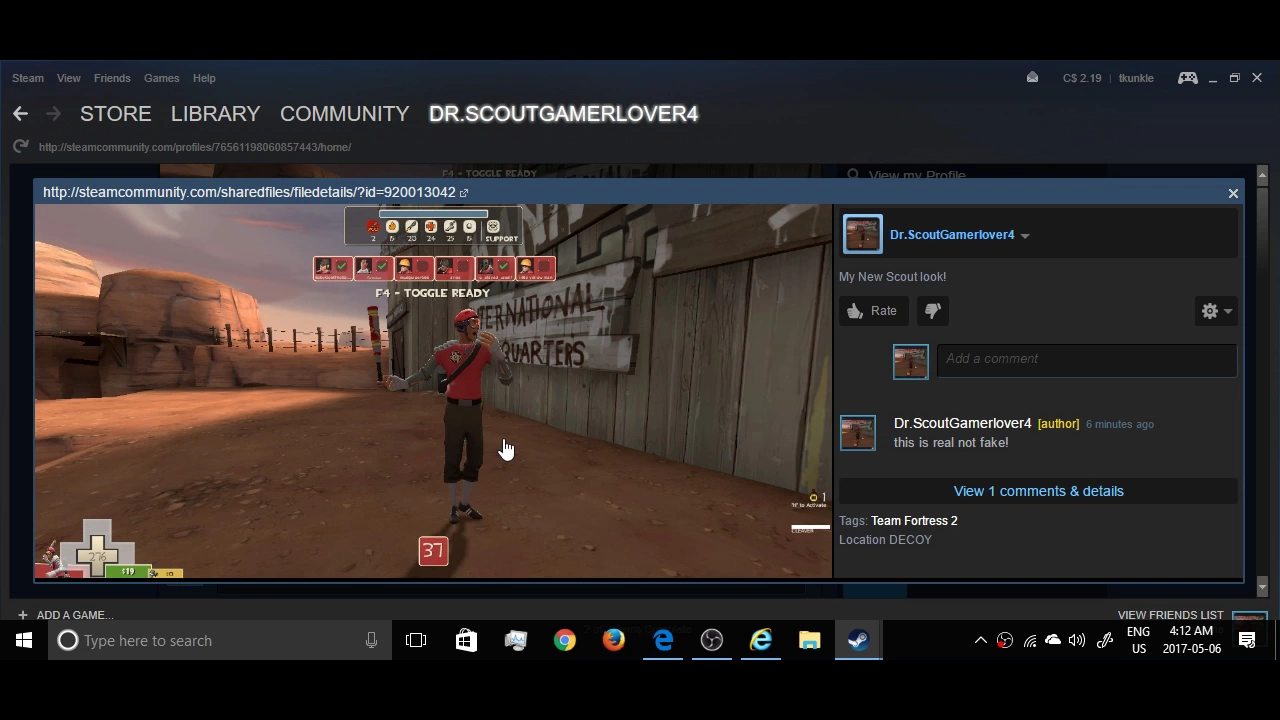The image size is (1280, 720).
Task: Switch to the LIBRARY tab
Action: (x=215, y=114)
